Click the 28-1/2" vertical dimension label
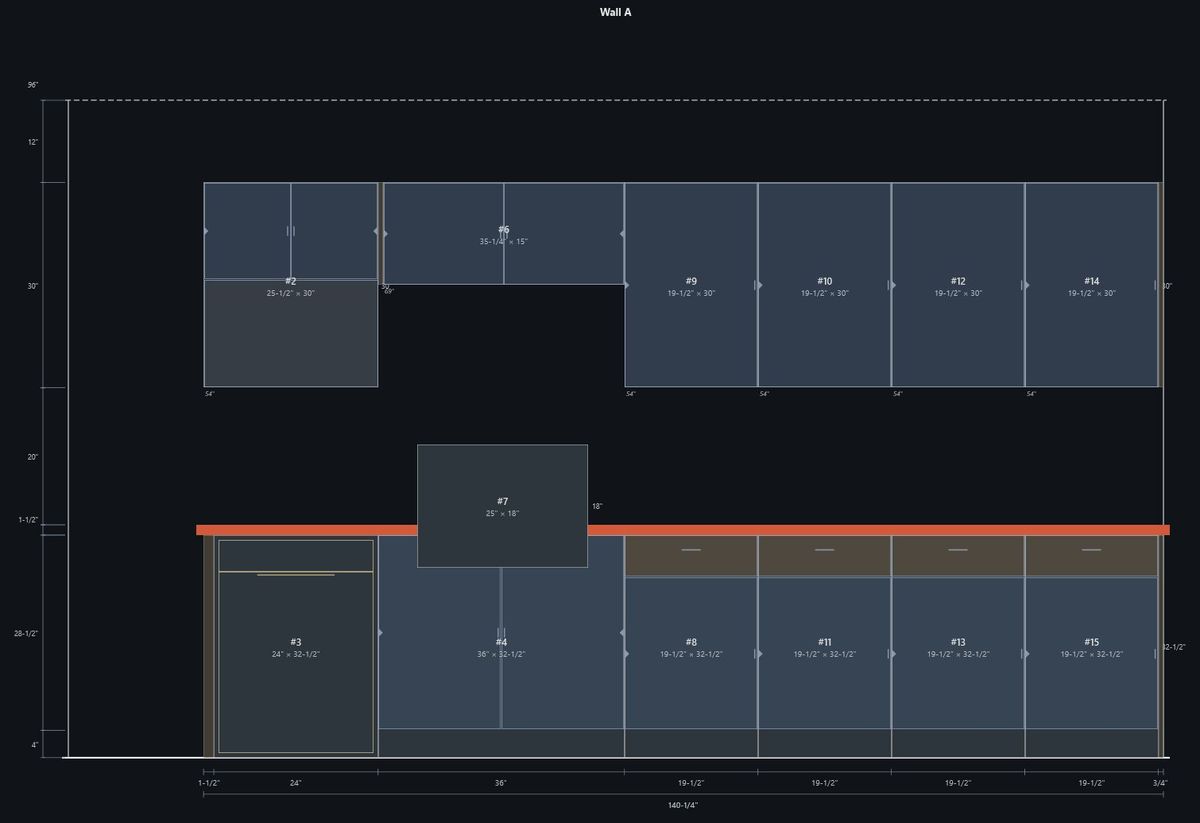This screenshot has width=1200, height=823. [26, 633]
